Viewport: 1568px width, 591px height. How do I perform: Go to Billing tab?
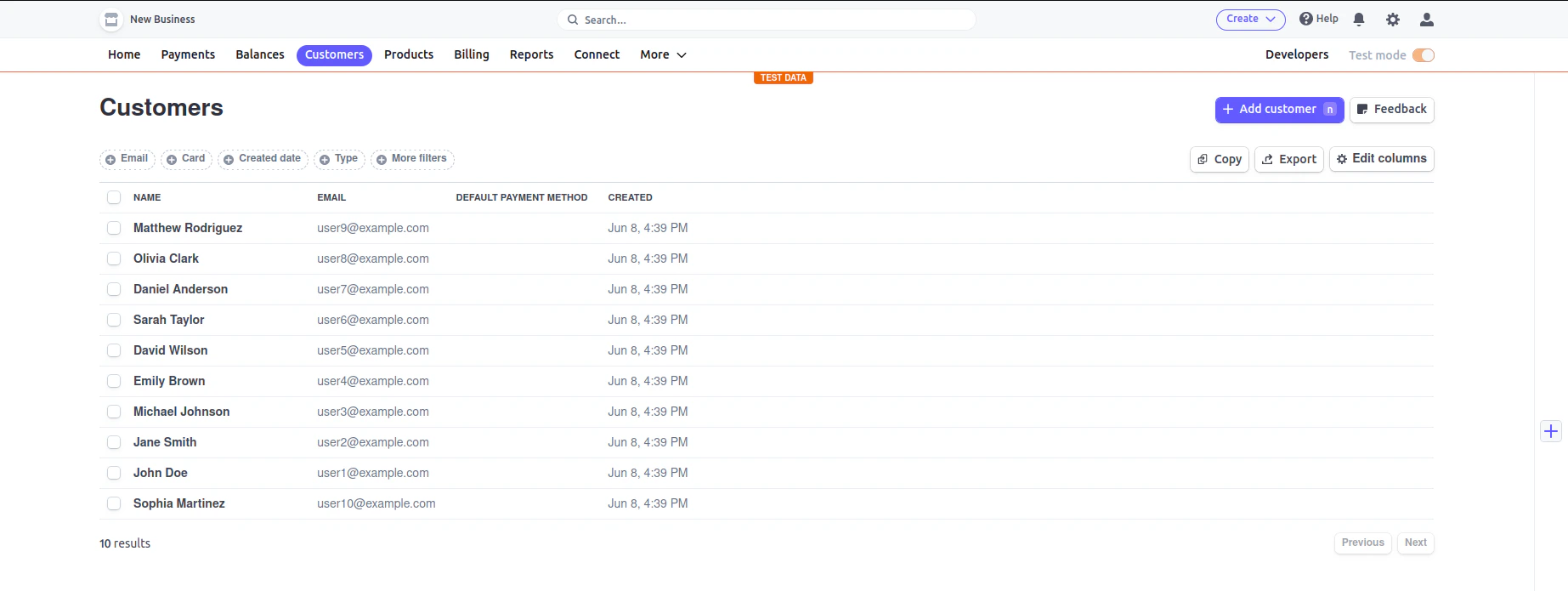pos(472,54)
